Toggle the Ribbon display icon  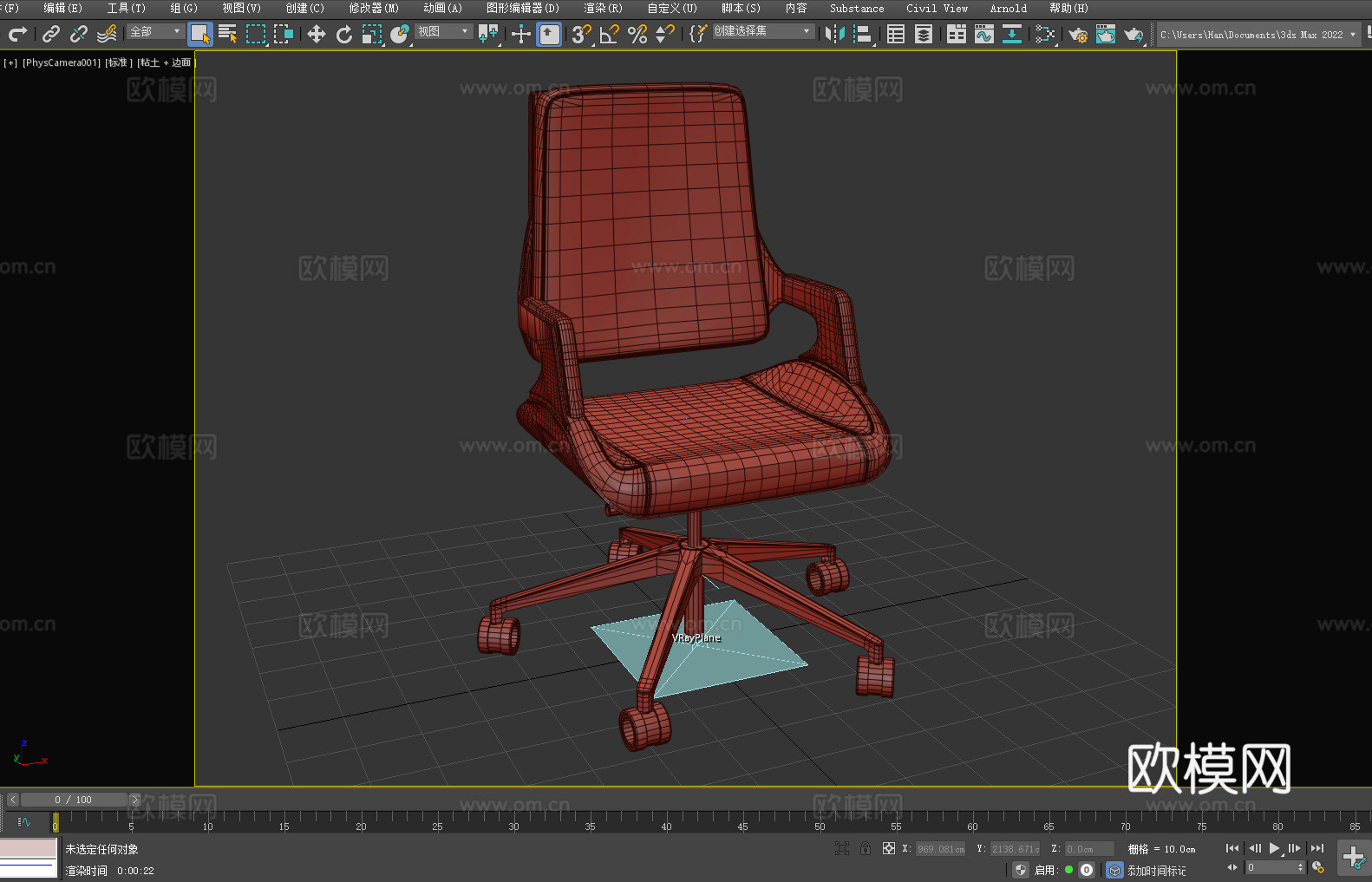point(957,34)
